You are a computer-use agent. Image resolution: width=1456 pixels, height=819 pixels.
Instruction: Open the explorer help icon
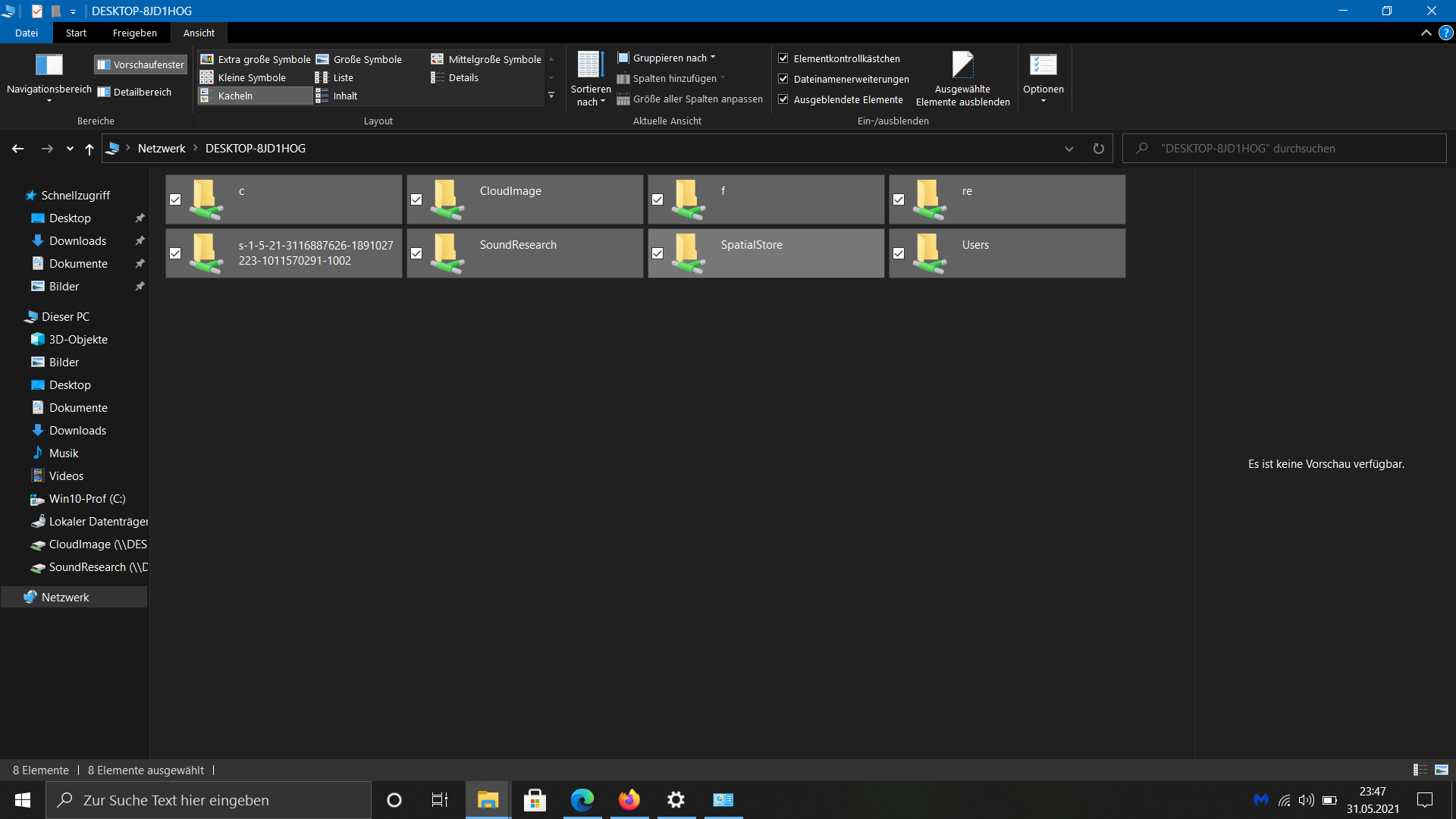pos(1446,33)
